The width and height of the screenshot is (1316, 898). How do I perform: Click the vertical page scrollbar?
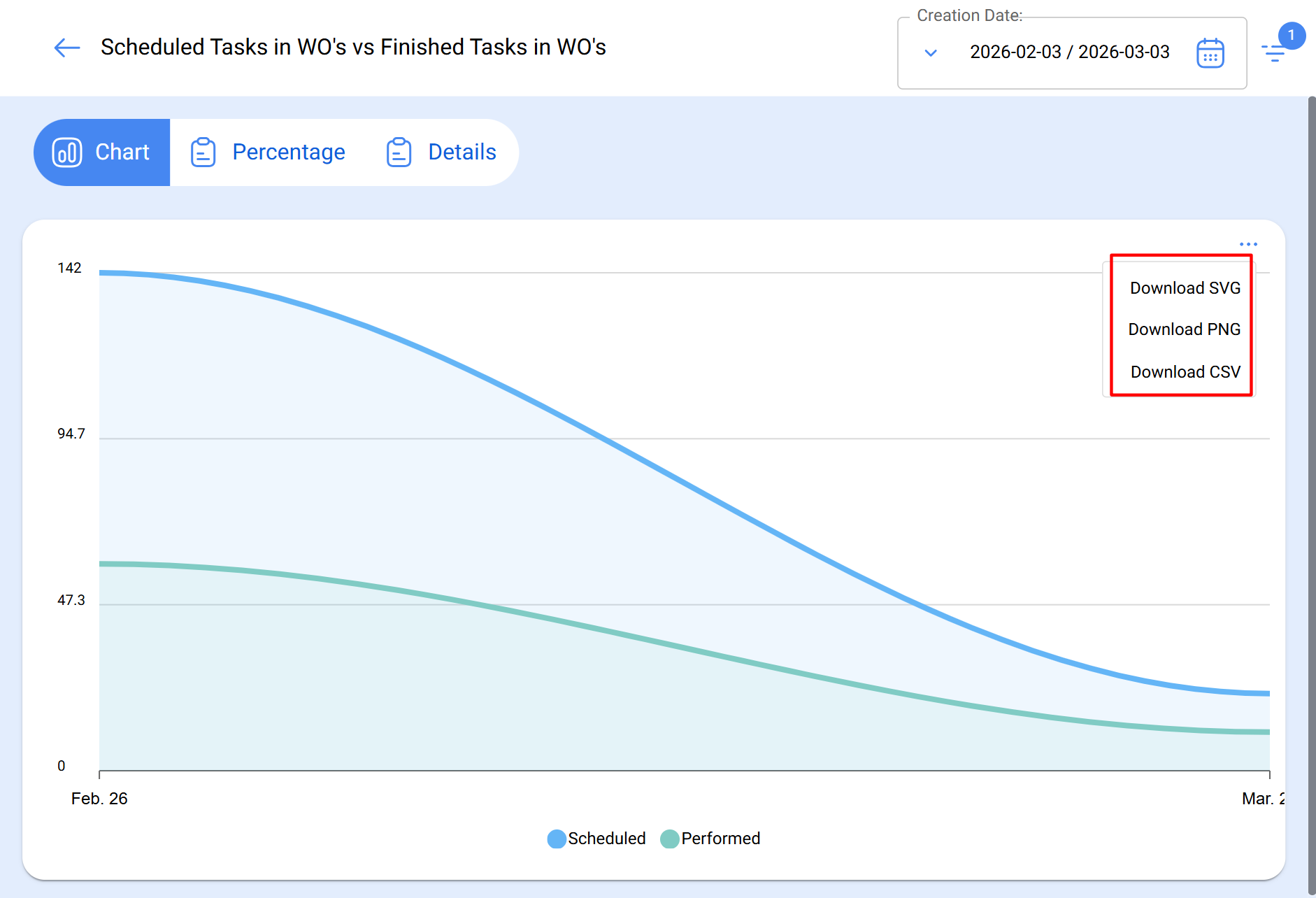(1311, 490)
